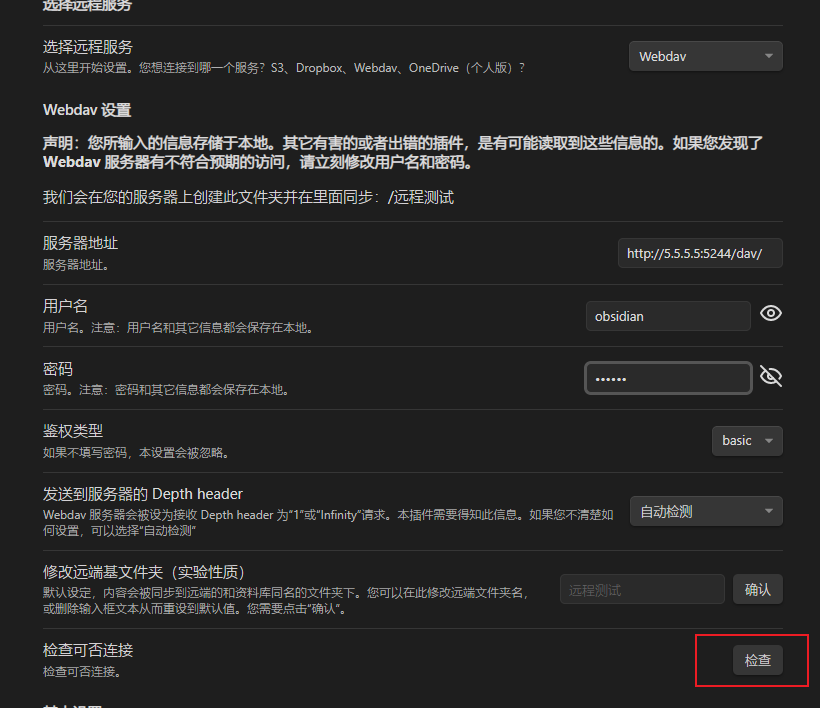Image resolution: width=820 pixels, height=708 pixels.
Task: Click the chevron arrow on the Webdav dropdown
Action: pyautogui.click(x=768, y=56)
